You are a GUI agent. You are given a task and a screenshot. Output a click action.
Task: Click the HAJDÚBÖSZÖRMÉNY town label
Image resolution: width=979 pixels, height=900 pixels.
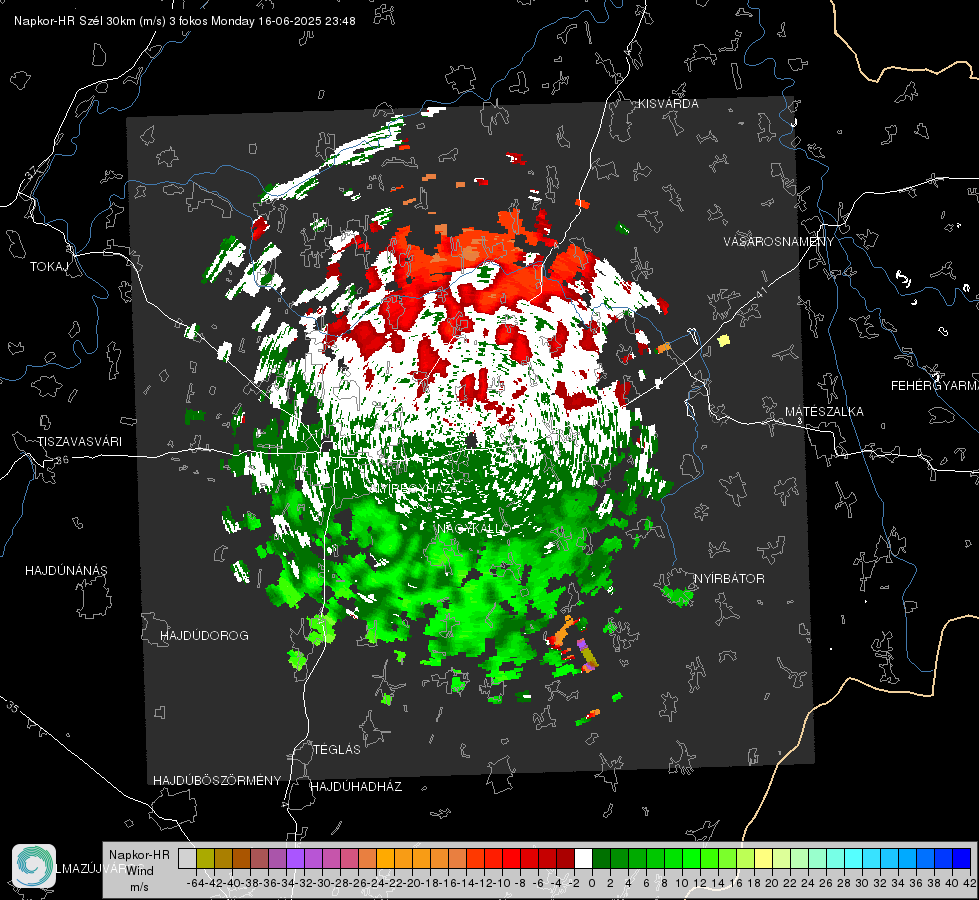coord(217,780)
